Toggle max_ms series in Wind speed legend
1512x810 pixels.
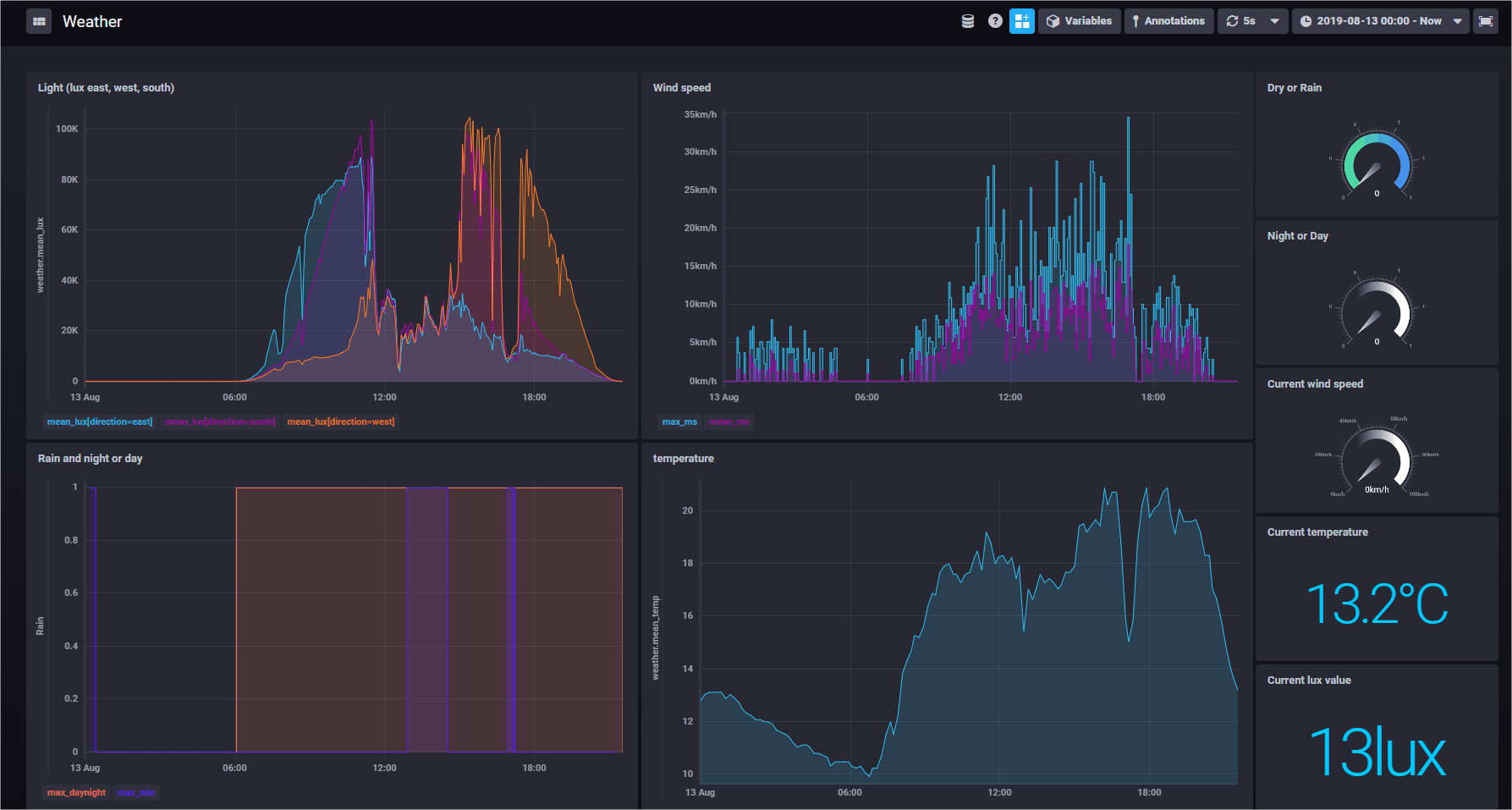(679, 422)
